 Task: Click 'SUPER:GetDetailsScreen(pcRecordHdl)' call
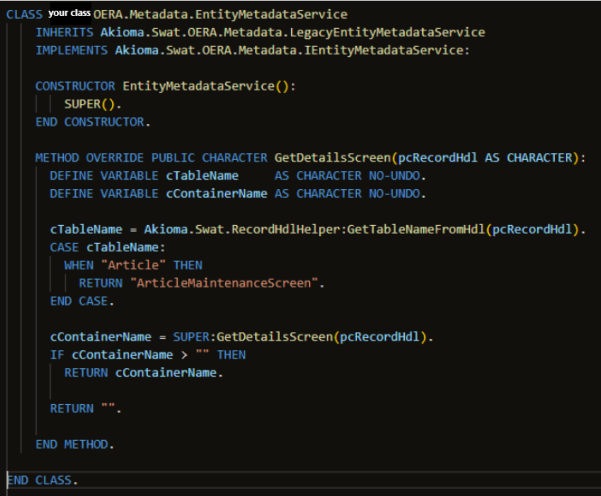click(300, 337)
